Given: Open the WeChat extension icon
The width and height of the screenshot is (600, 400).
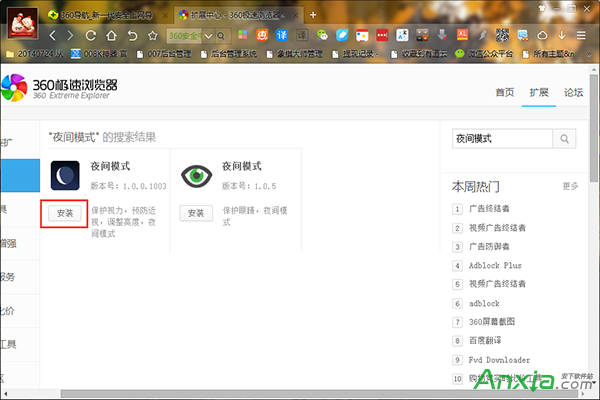Looking at the screenshot, I should click(x=322, y=35).
